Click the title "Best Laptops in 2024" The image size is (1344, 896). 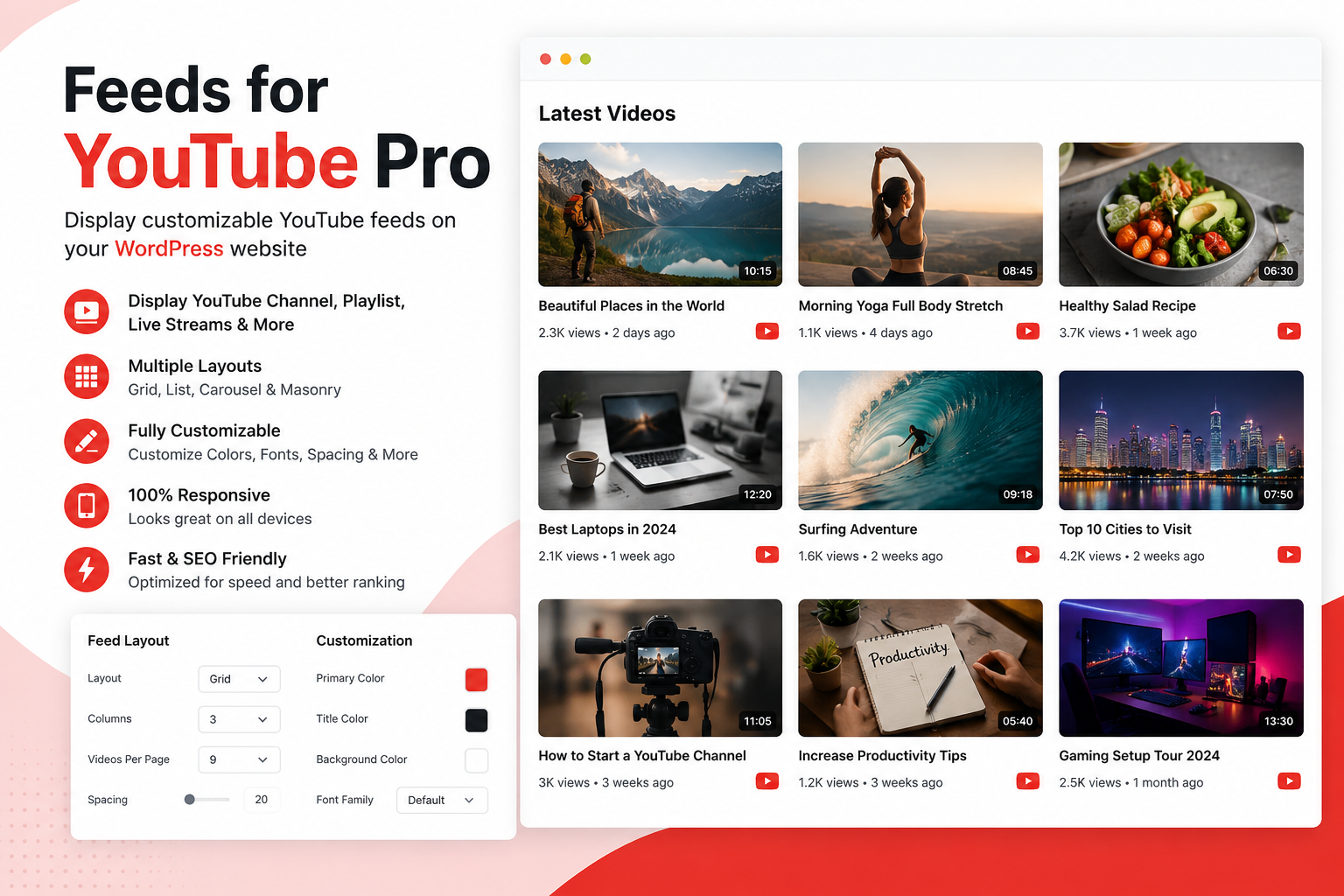[607, 529]
